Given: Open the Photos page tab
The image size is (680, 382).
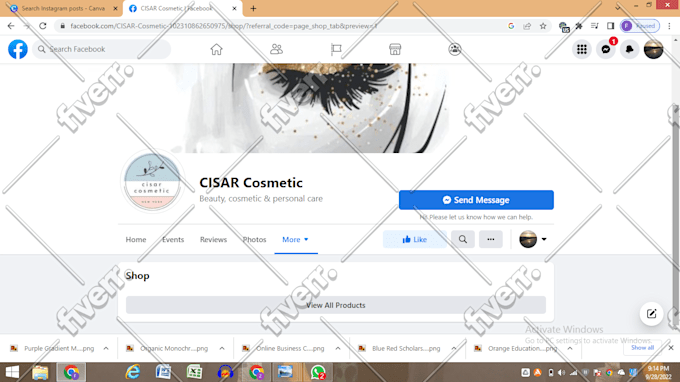Looking at the screenshot, I should (x=255, y=239).
